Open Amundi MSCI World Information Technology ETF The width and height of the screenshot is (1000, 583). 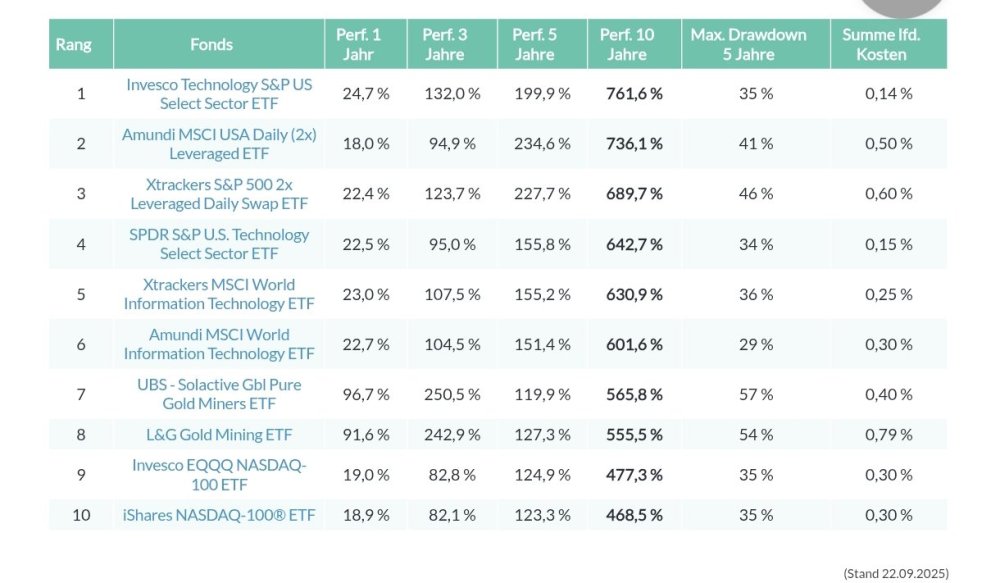[218, 344]
